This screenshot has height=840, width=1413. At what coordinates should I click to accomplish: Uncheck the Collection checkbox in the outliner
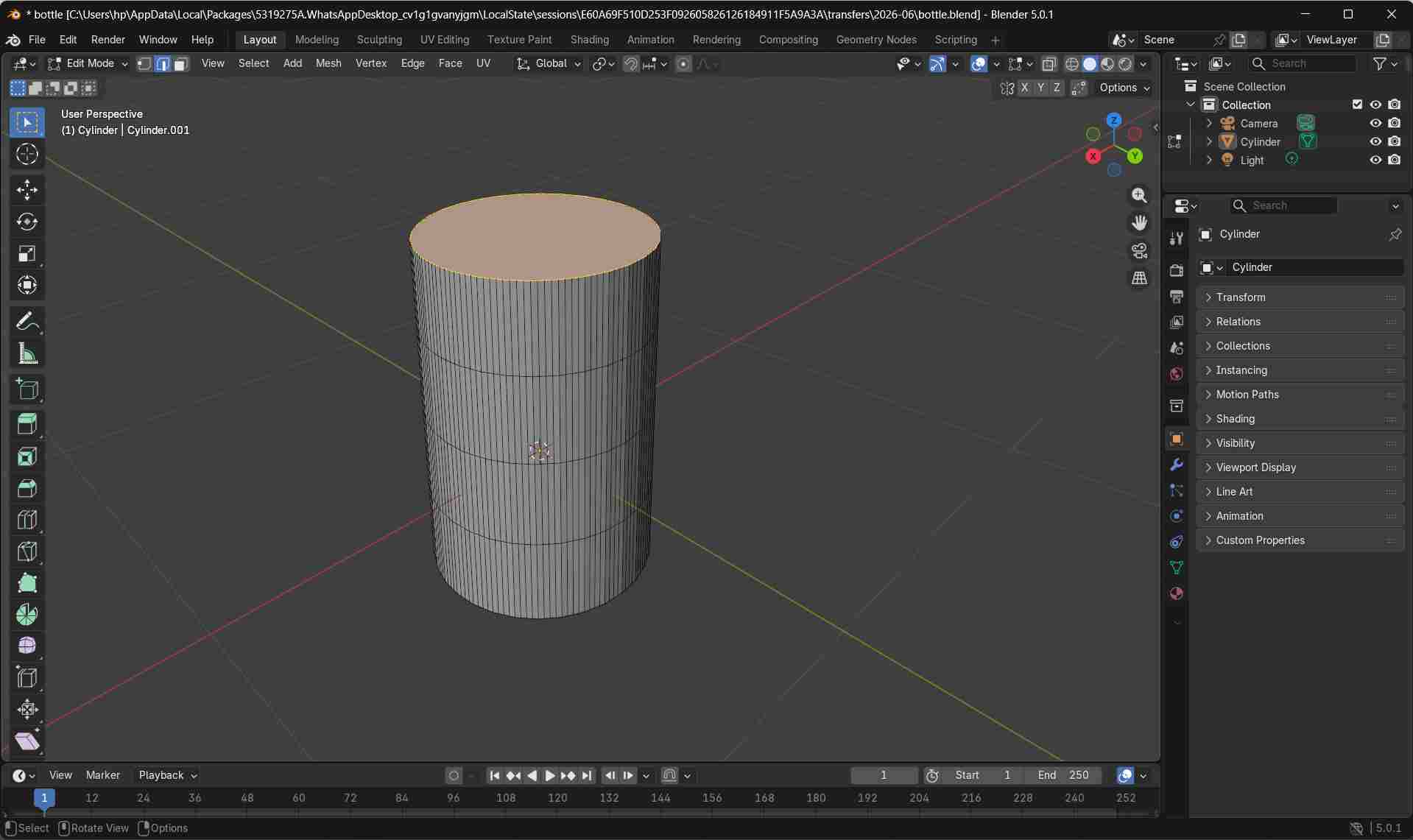tap(1358, 105)
